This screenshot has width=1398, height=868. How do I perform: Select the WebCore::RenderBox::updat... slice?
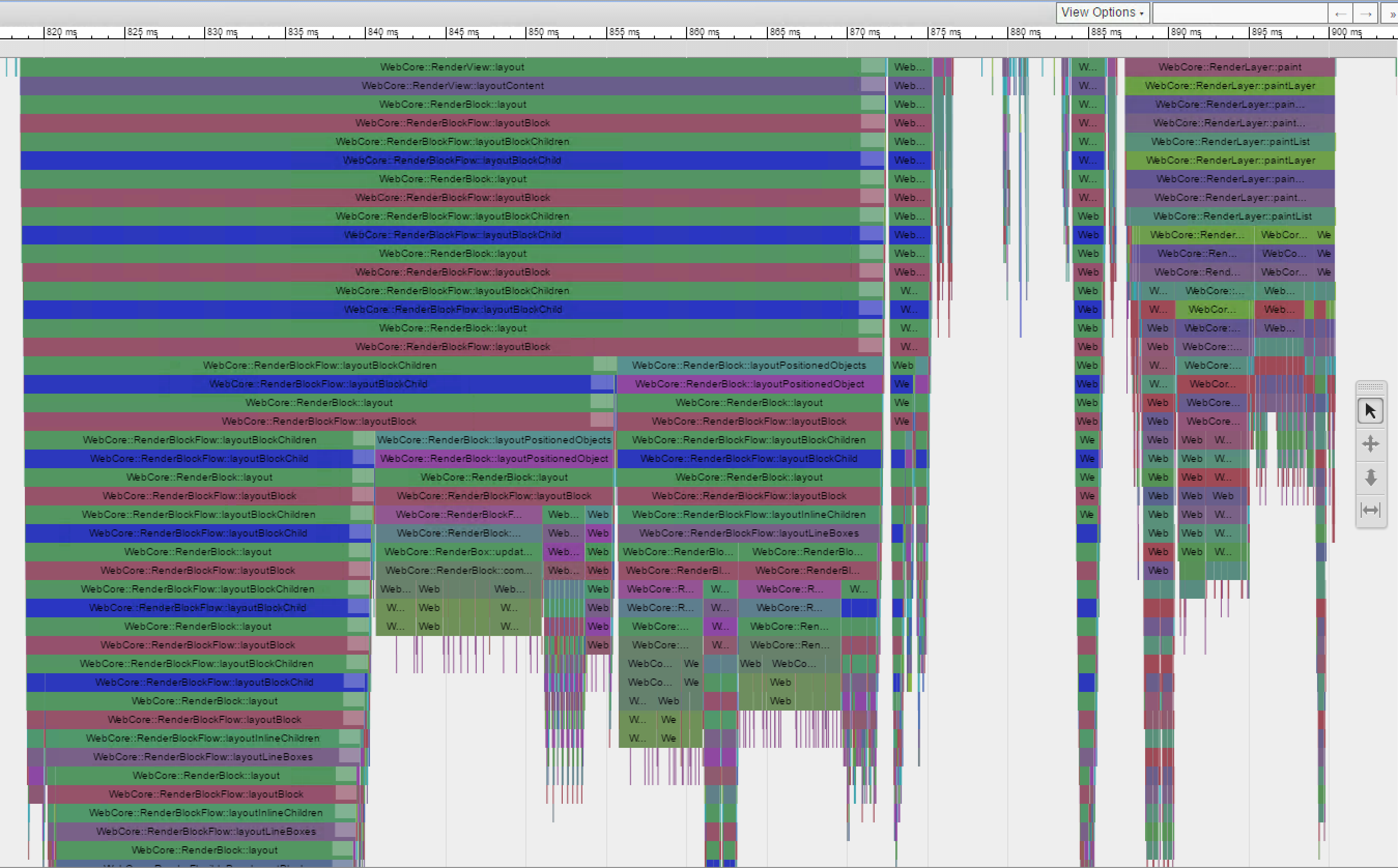(458, 552)
